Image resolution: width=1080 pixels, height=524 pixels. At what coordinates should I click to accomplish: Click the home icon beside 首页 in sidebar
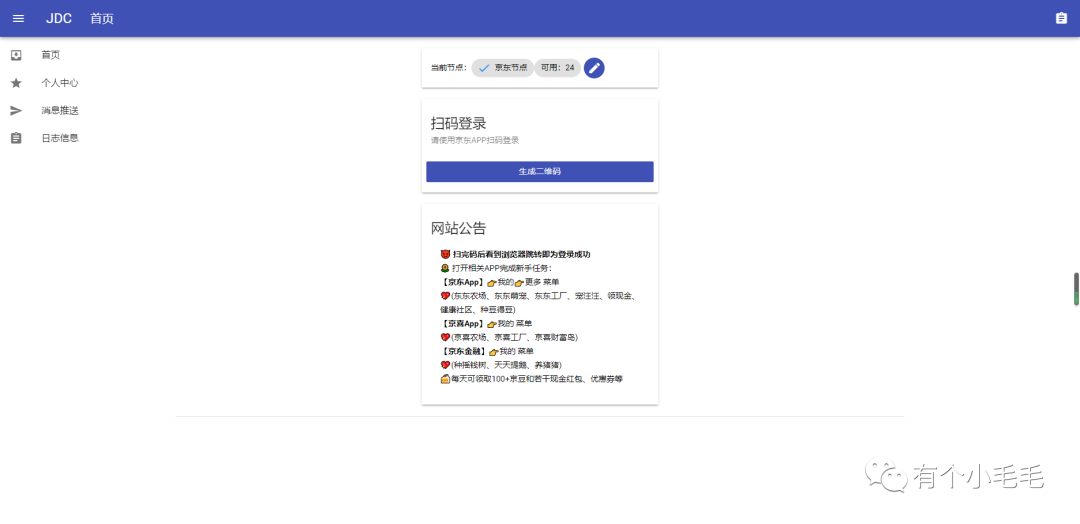pyautogui.click(x=17, y=55)
